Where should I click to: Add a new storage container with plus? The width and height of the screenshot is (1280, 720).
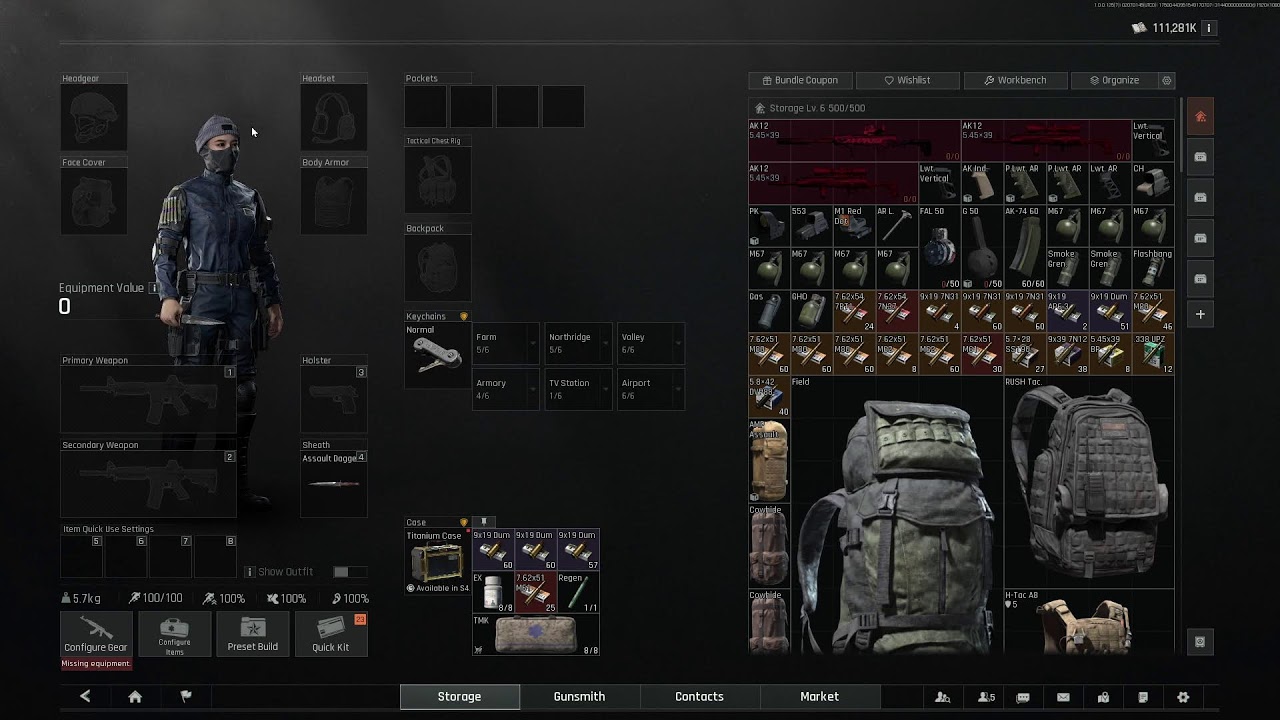(1200, 314)
